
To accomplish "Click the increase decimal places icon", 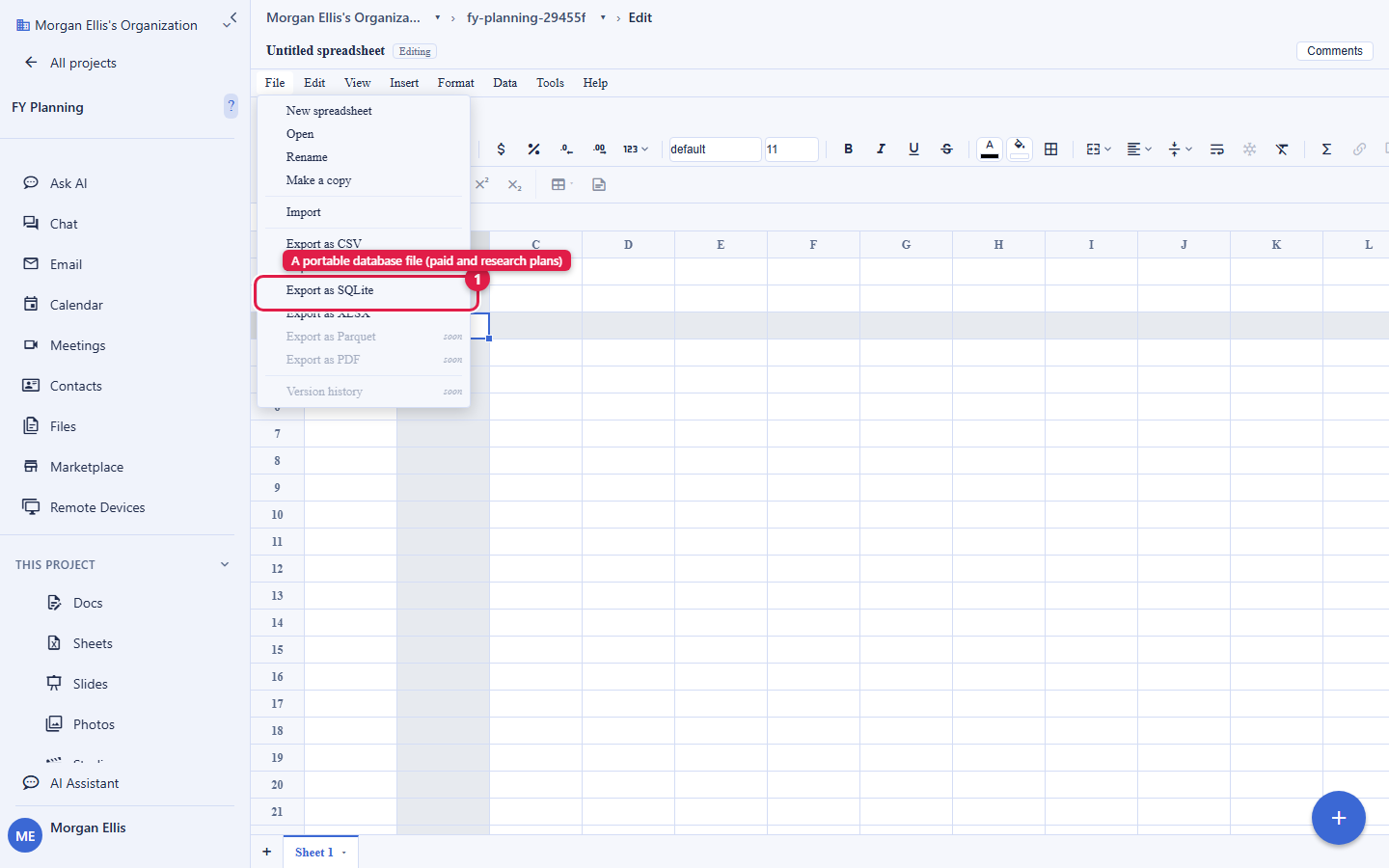I will click(599, 149).
